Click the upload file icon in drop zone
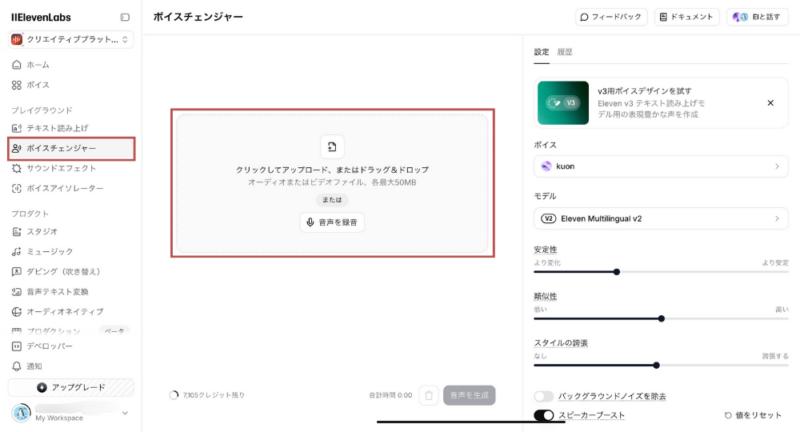 [x=332, y=146]
